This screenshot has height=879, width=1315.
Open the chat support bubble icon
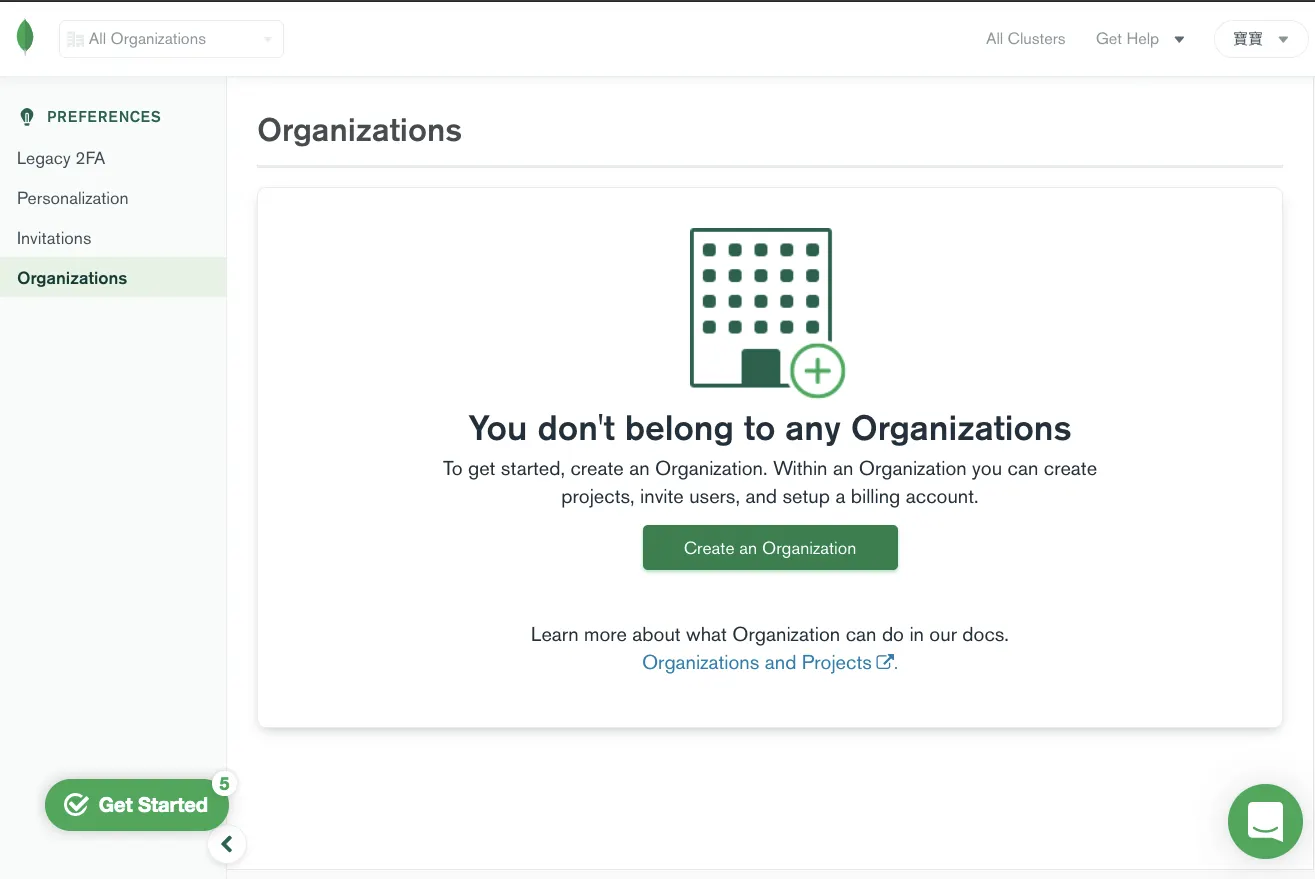click(x=1265, y=821)
